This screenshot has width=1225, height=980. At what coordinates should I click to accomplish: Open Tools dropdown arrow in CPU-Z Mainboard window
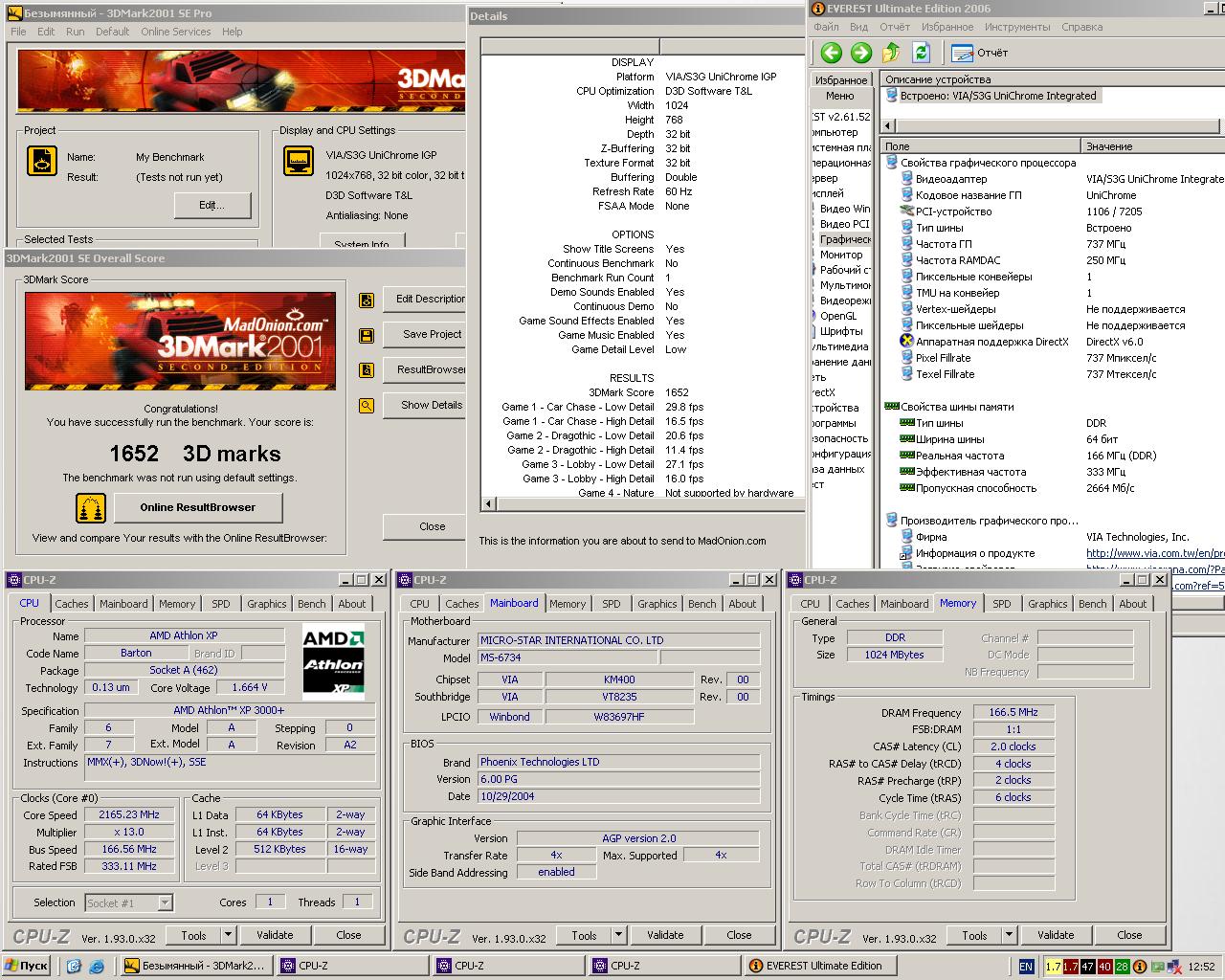[x=618, y=935]
